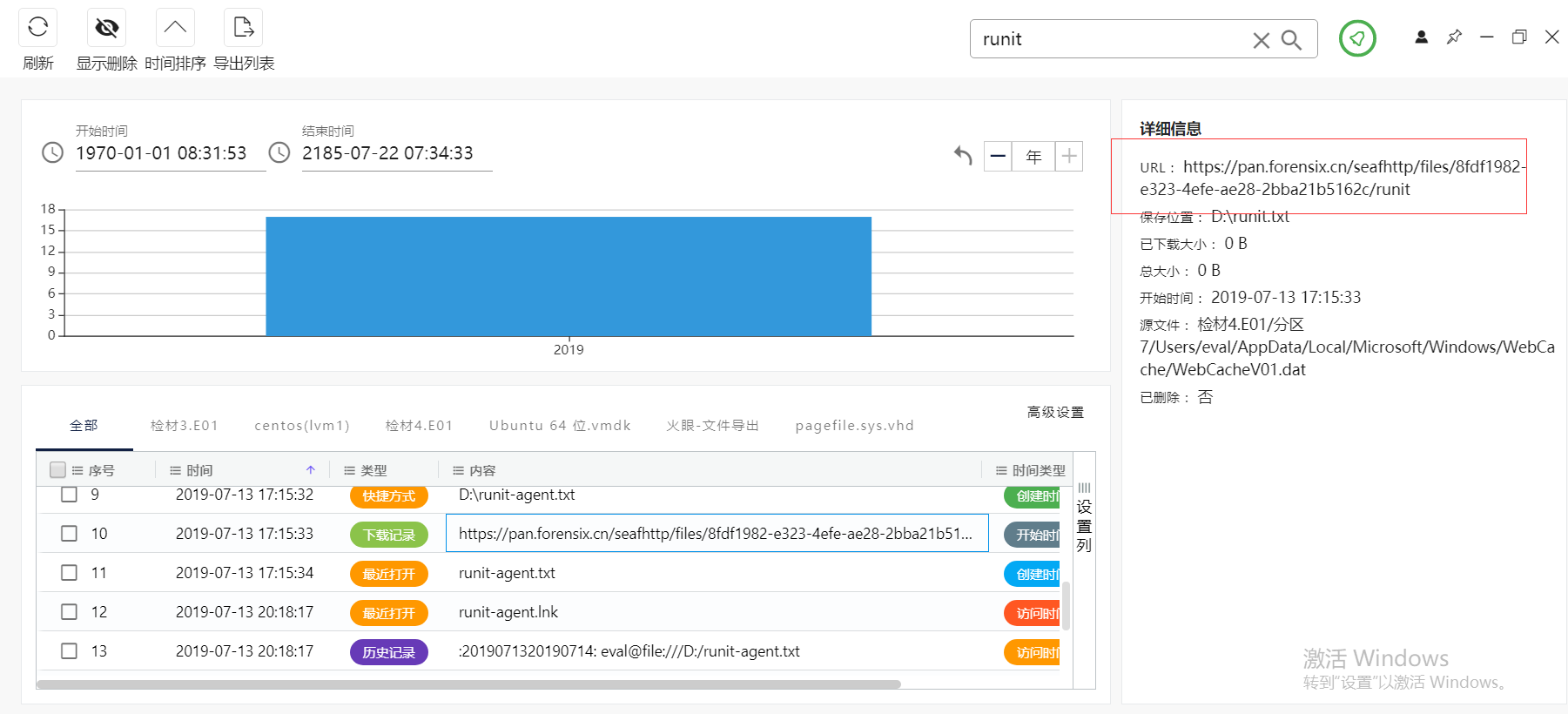Click the 时间 column ascending sort arrow
Screen dimensions: 1568x714
311,470
